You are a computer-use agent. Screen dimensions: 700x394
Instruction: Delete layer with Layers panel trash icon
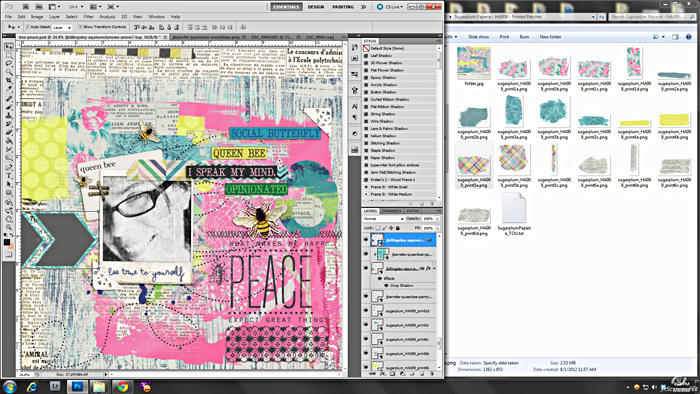pyautogui.click(x=432, y=374)
